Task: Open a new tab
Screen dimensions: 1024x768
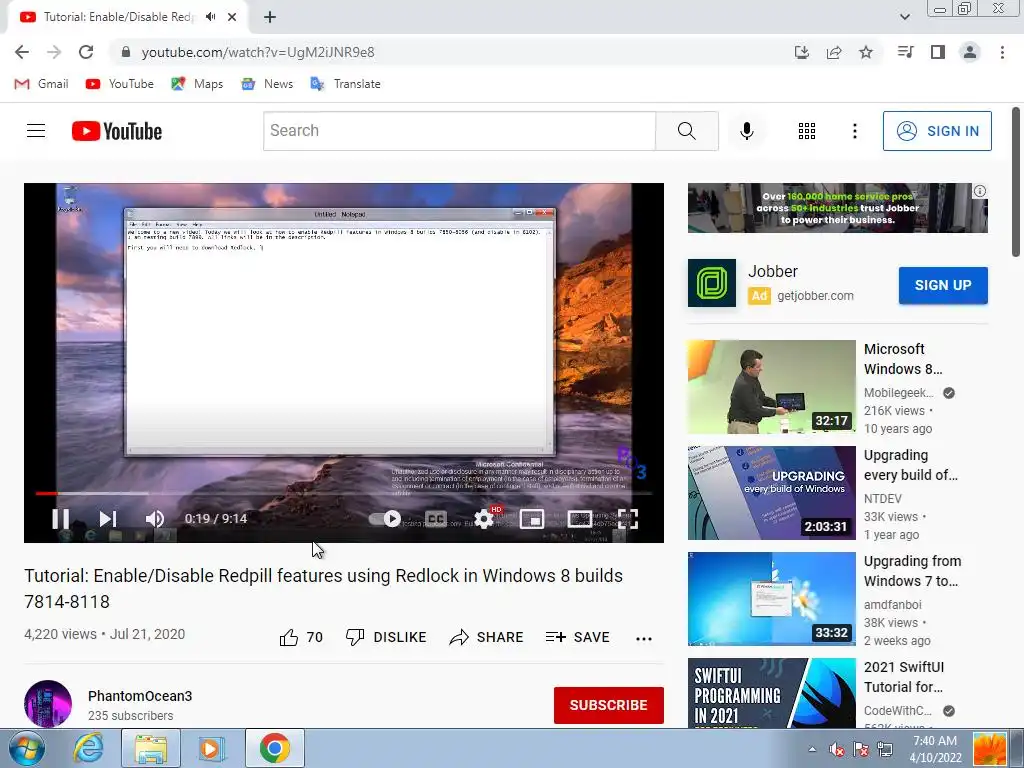Action: coord(270,17)
